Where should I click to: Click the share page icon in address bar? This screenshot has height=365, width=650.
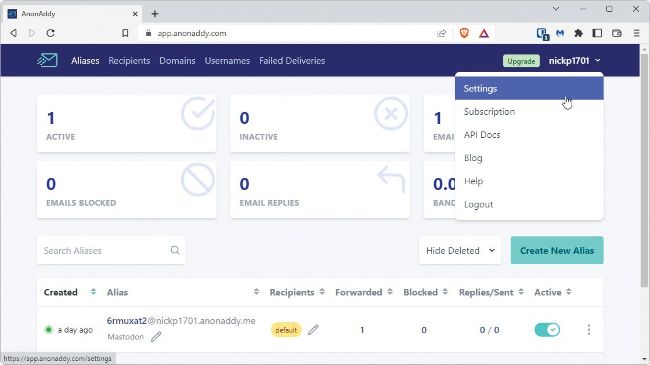click(x=441, y=33)
